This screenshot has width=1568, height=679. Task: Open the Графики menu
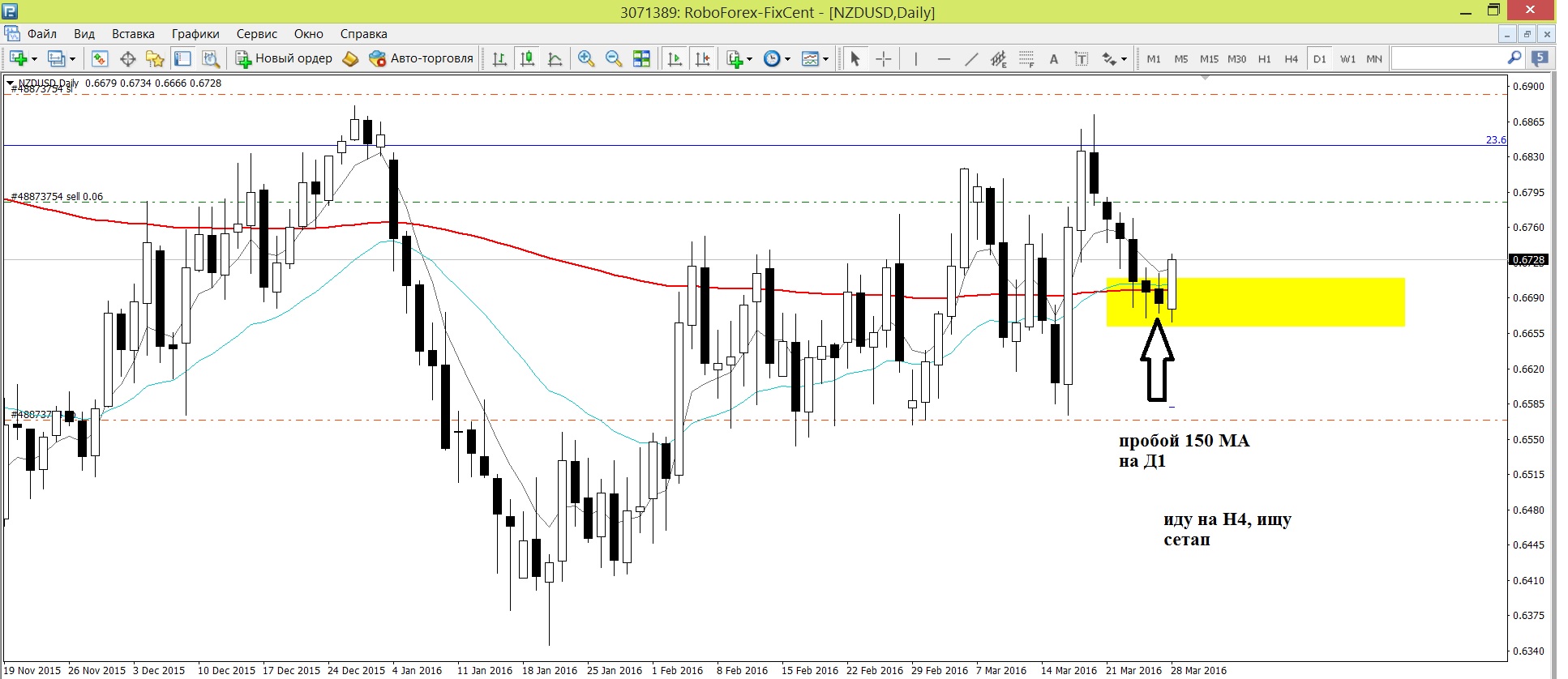195,34
